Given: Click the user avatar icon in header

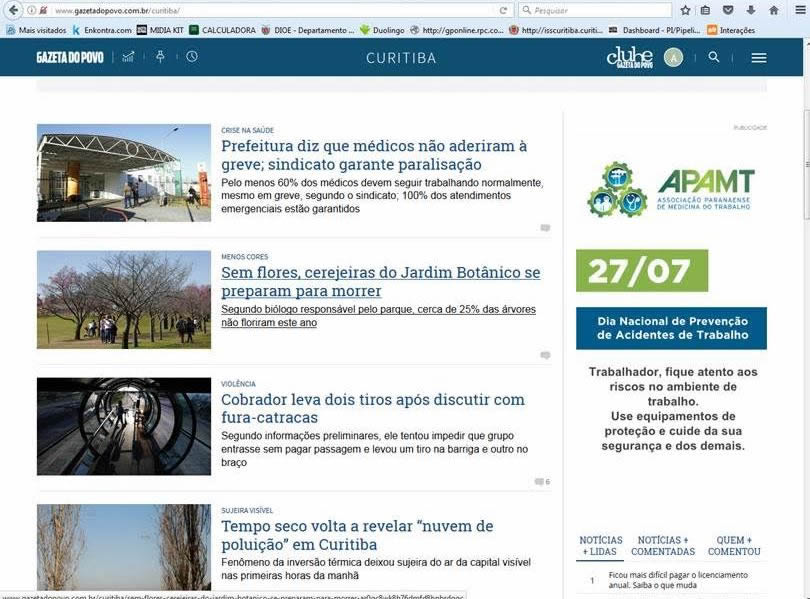Looking at the screenshot, I should pyautogui.click(x=674, y=58).
